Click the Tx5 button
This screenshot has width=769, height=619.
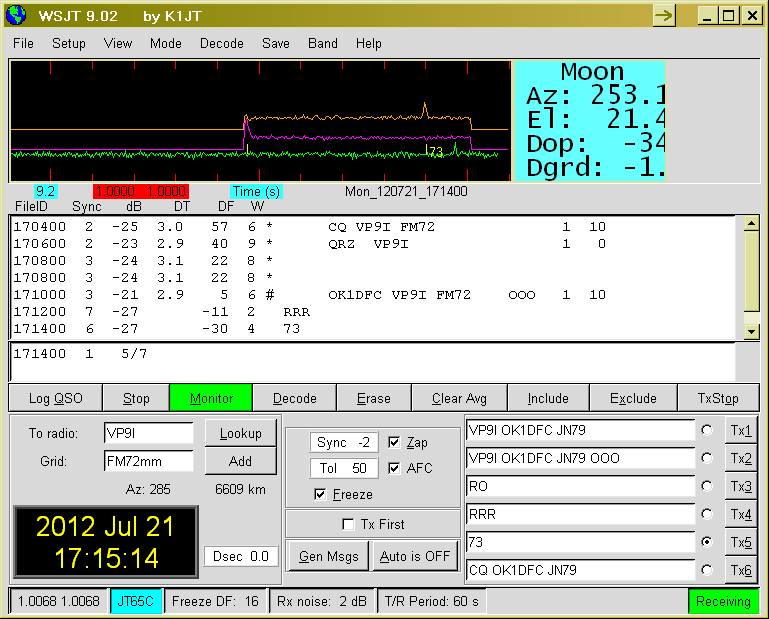click(x=741, y=542)
